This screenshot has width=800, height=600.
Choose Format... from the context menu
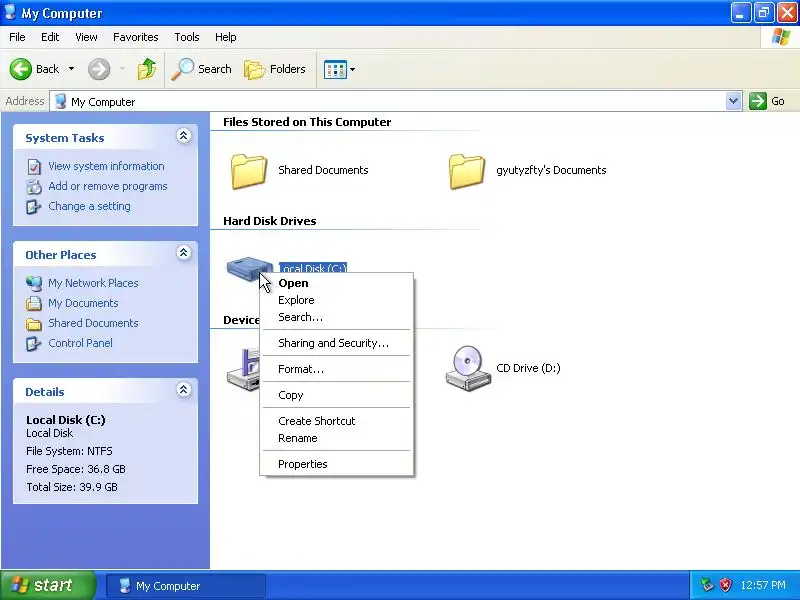point(337,369)
